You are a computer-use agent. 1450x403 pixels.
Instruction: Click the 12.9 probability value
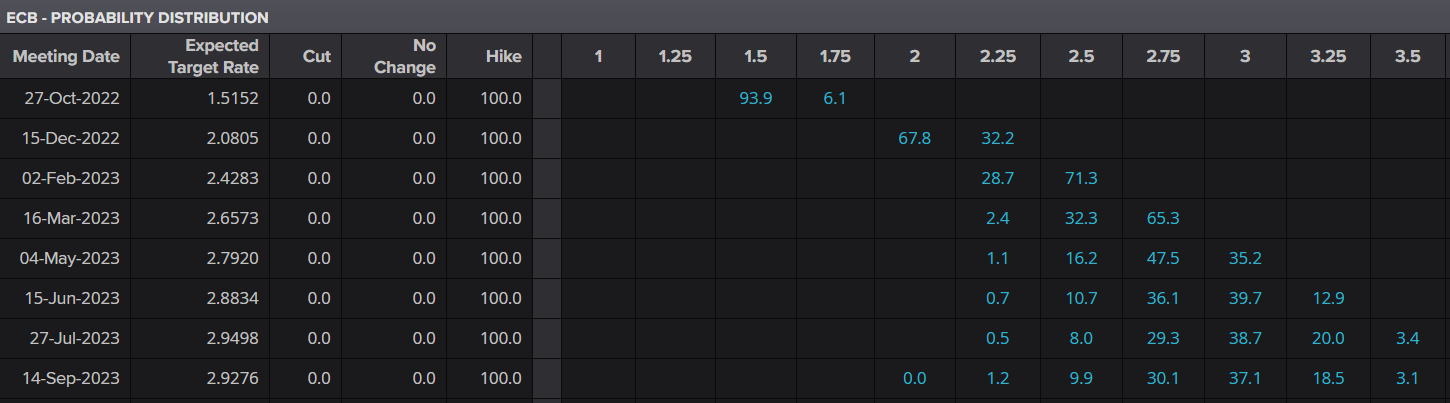coord(1327,298)
